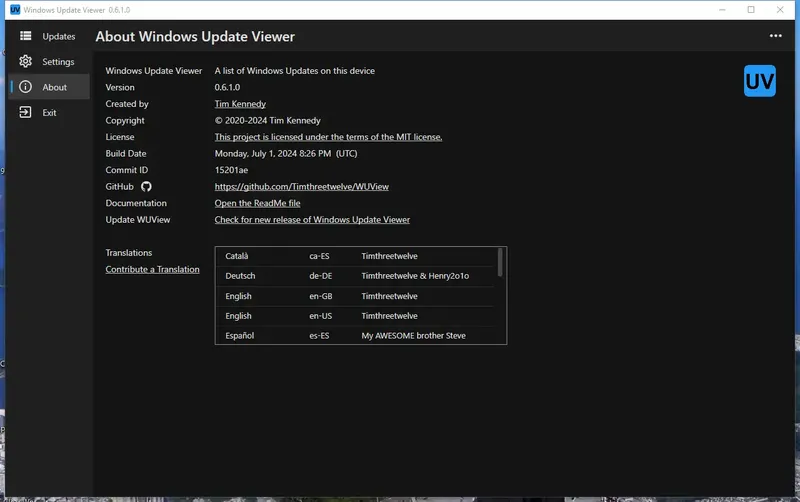Image resolution: width=800 pixels, height=502 pixels.
Task: Minimize the Windows Update Viewer window
Action: (x=722, y=10)
